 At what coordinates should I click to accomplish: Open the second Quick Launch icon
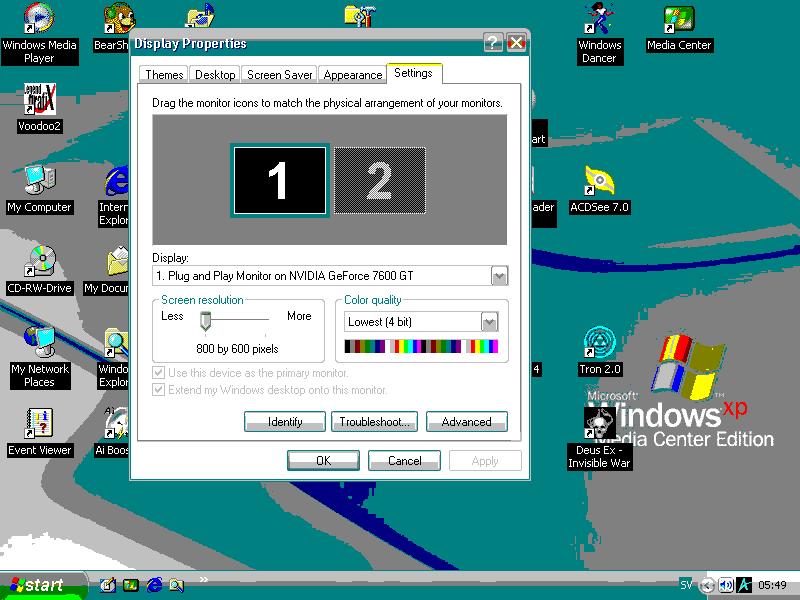[131, 585]
